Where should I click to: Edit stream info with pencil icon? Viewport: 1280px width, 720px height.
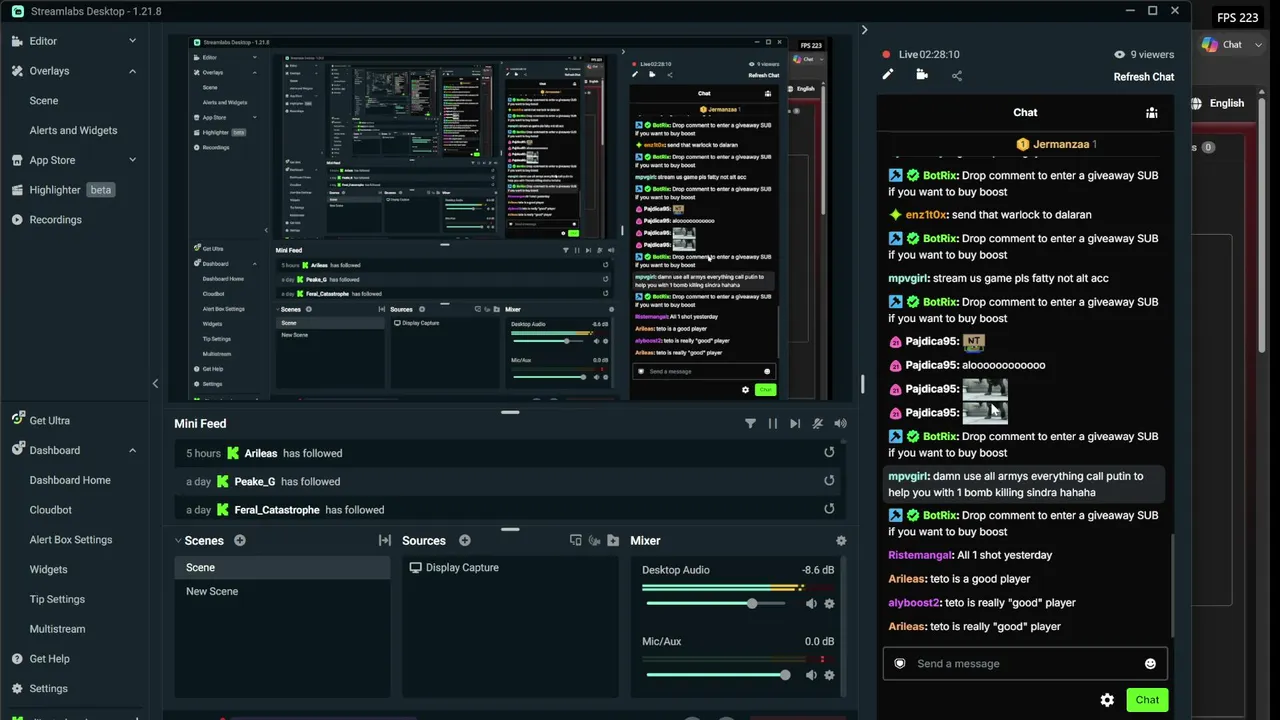(x=887, y=75)
